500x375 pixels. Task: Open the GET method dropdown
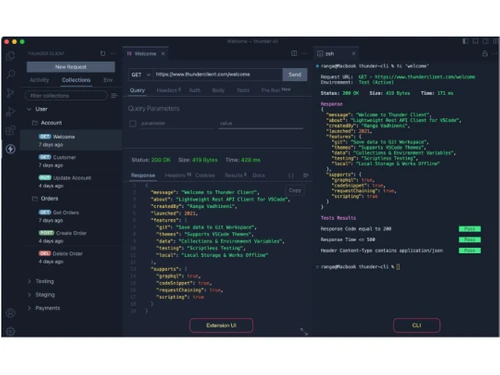(x=141, y=75)
